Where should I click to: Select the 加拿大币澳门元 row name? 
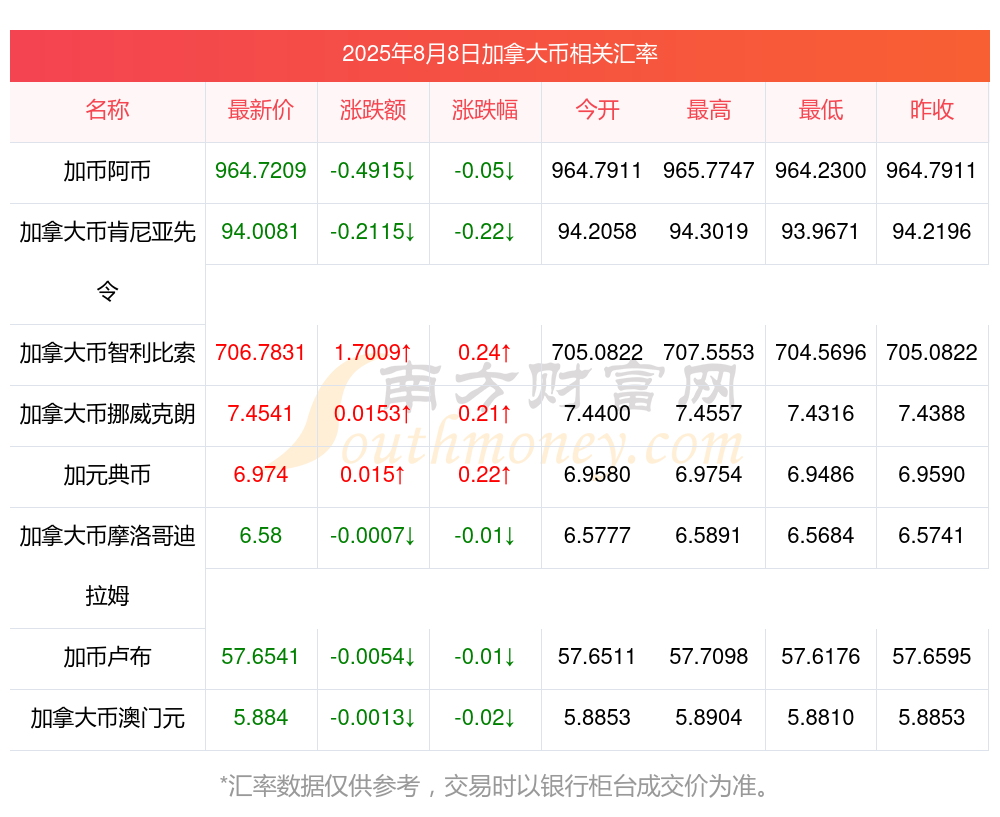pos(107,718)
